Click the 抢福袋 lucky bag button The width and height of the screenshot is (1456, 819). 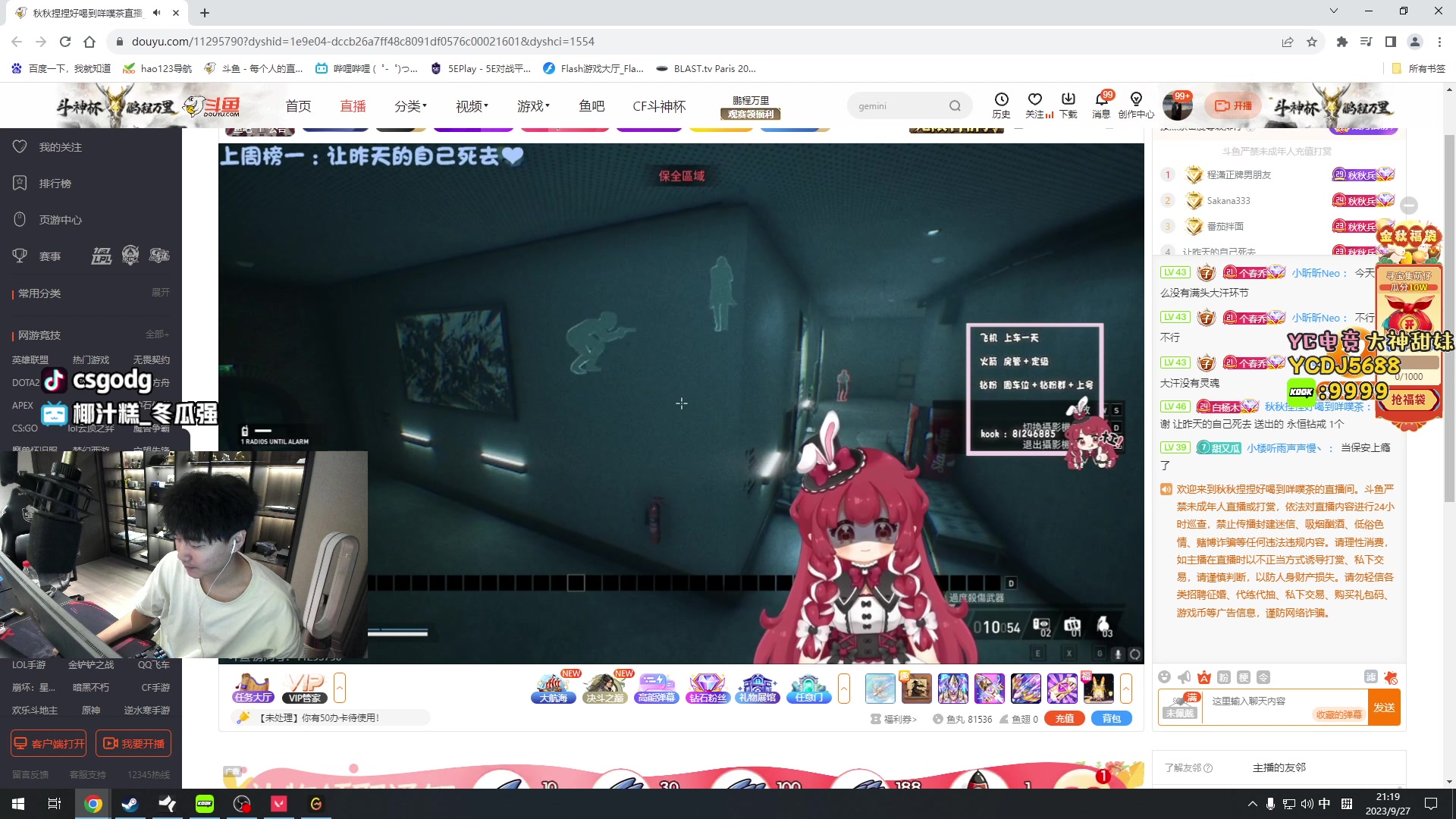[x=1408, y=400]
